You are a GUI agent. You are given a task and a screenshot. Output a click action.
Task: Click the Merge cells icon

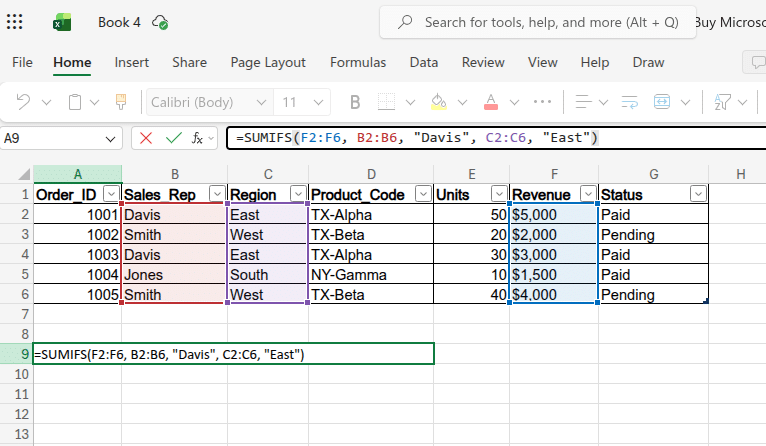(x=662, y=102)
